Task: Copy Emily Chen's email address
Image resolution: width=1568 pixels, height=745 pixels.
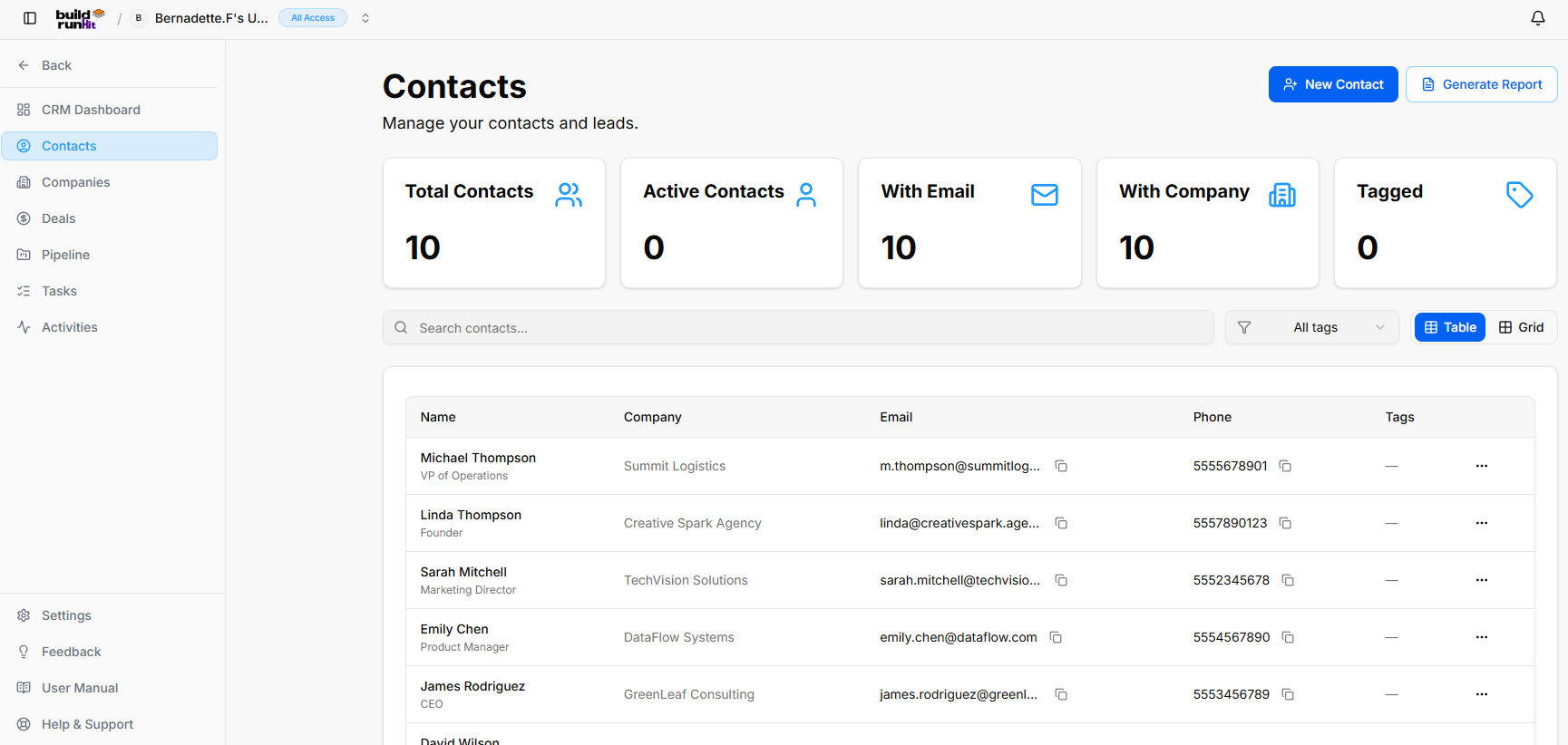Action: (1056, 637)
